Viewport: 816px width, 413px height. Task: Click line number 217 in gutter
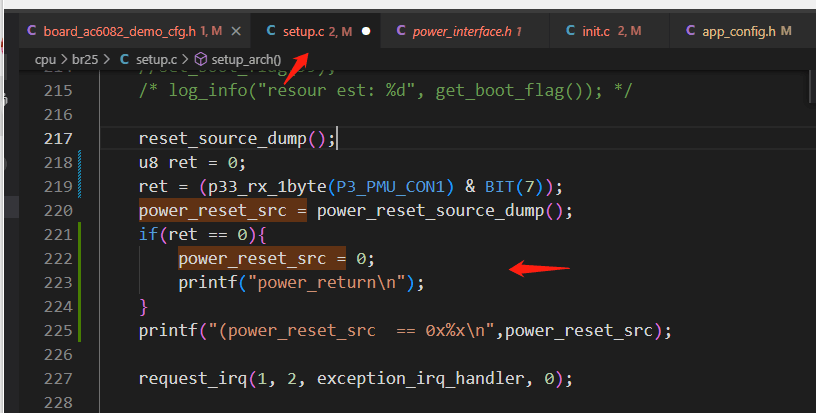point(58,138)
